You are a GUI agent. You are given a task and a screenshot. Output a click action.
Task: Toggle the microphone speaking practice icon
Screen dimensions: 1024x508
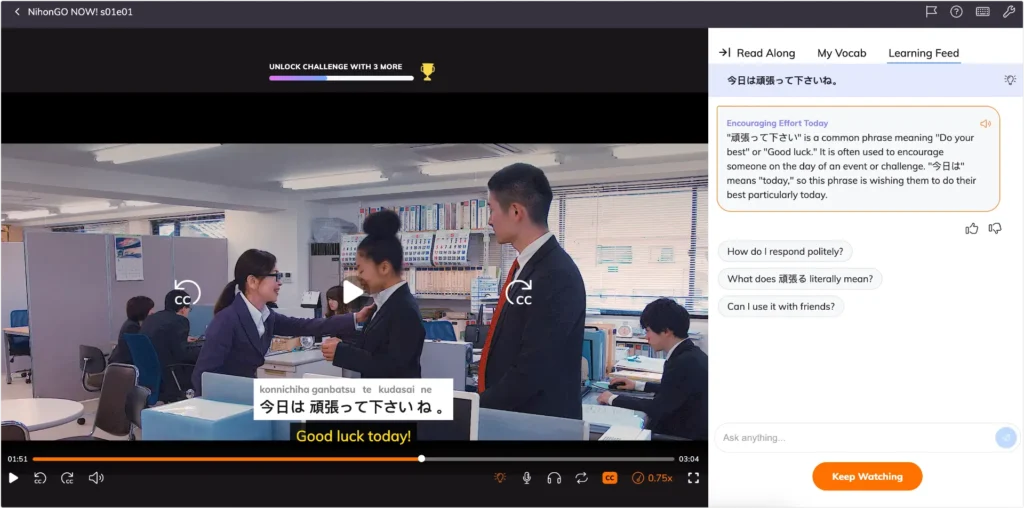[526, 478]
